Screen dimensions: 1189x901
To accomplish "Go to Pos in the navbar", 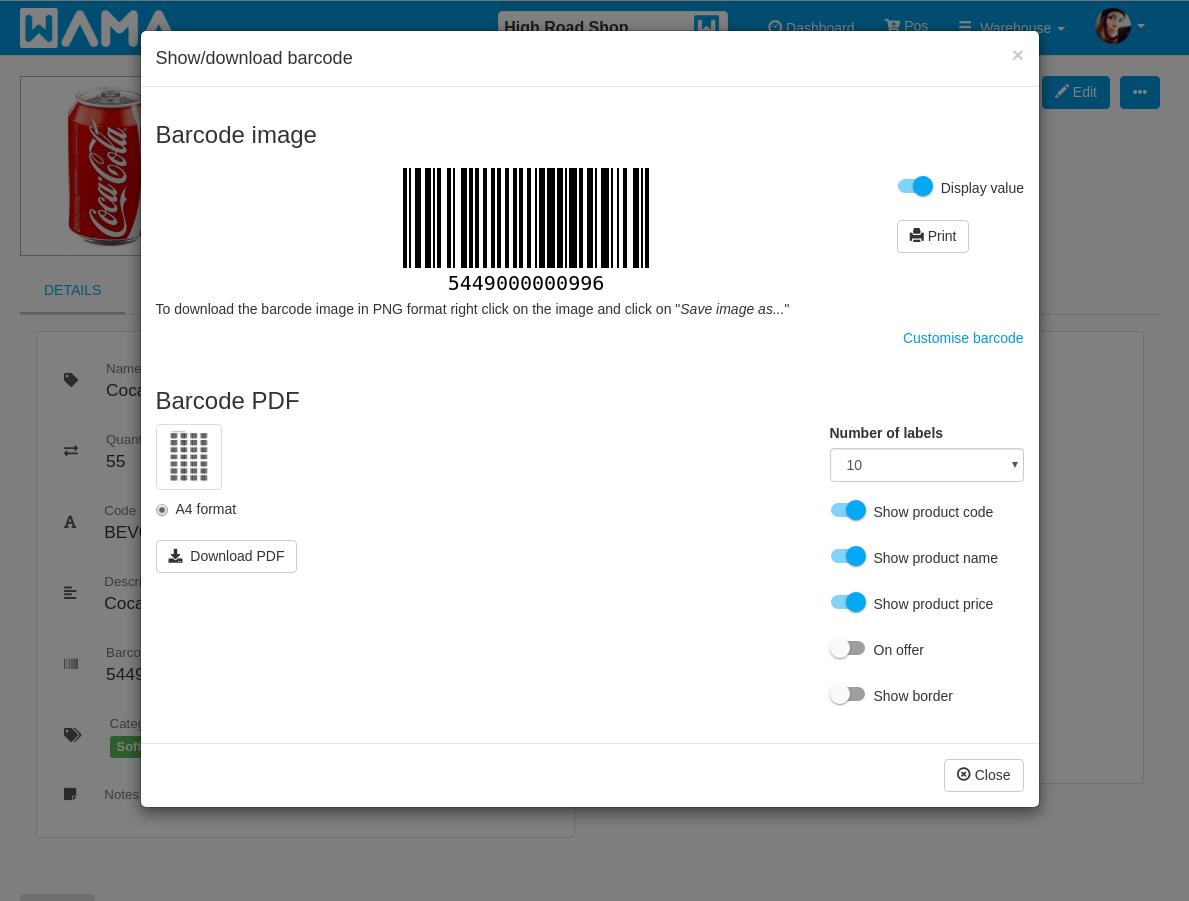I will tap(906, 26).
